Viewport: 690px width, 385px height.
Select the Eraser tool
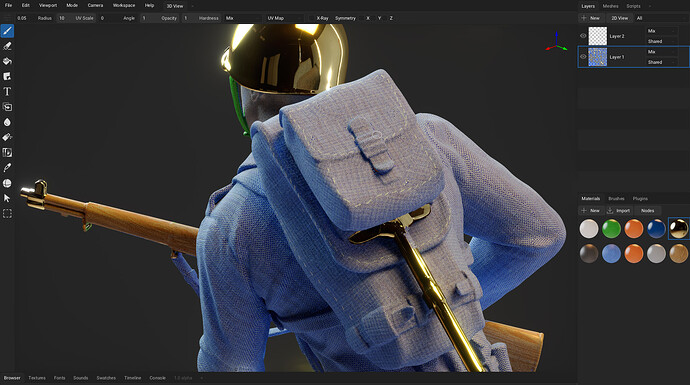(x=7, y=46)
